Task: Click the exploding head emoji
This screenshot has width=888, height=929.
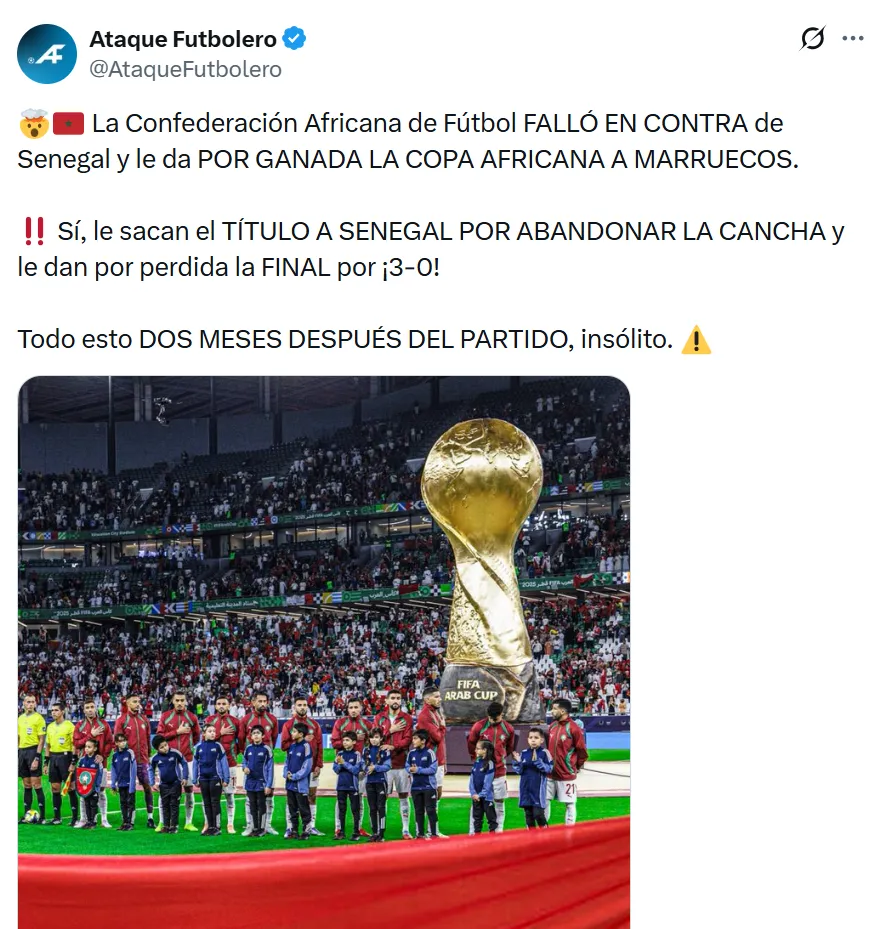Action: (x=33, y=124)
